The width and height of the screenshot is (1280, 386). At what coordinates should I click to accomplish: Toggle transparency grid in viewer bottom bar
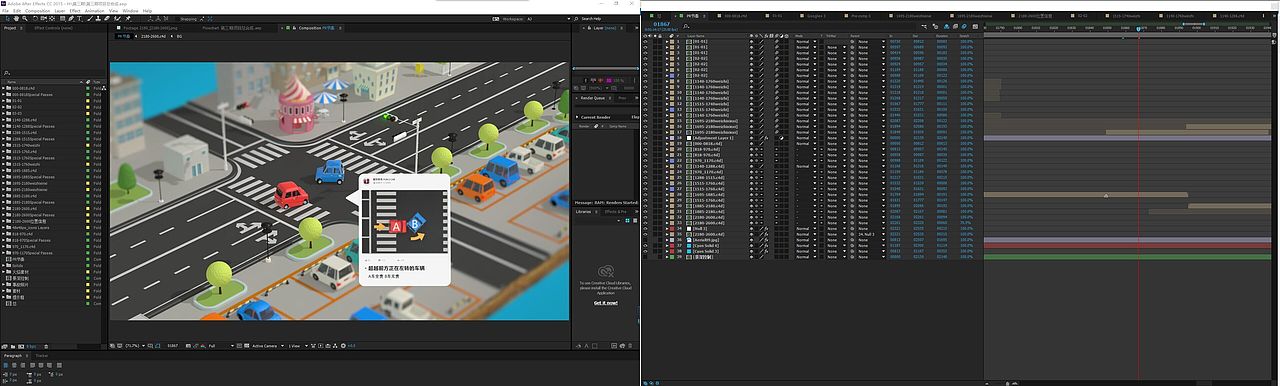pyautogui.click(x=247, y=346)
